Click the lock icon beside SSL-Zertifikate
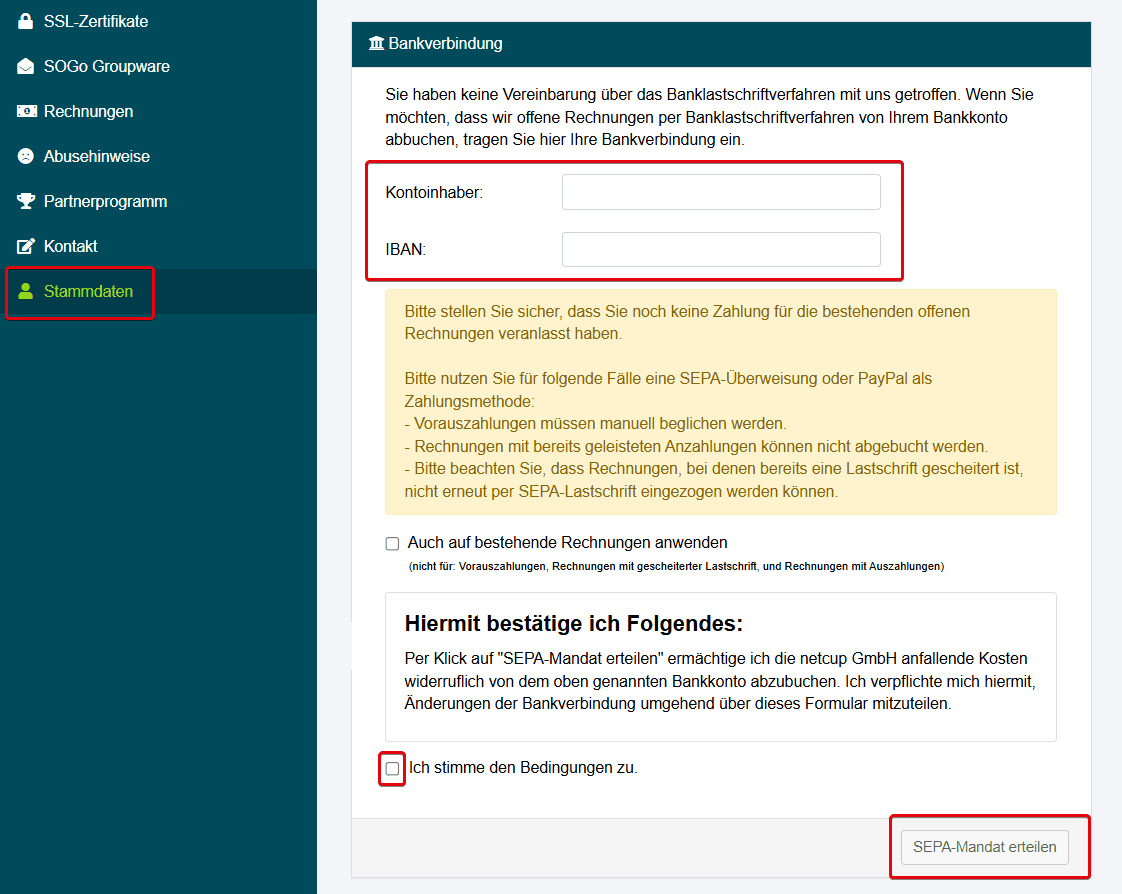 click(26, 21)
